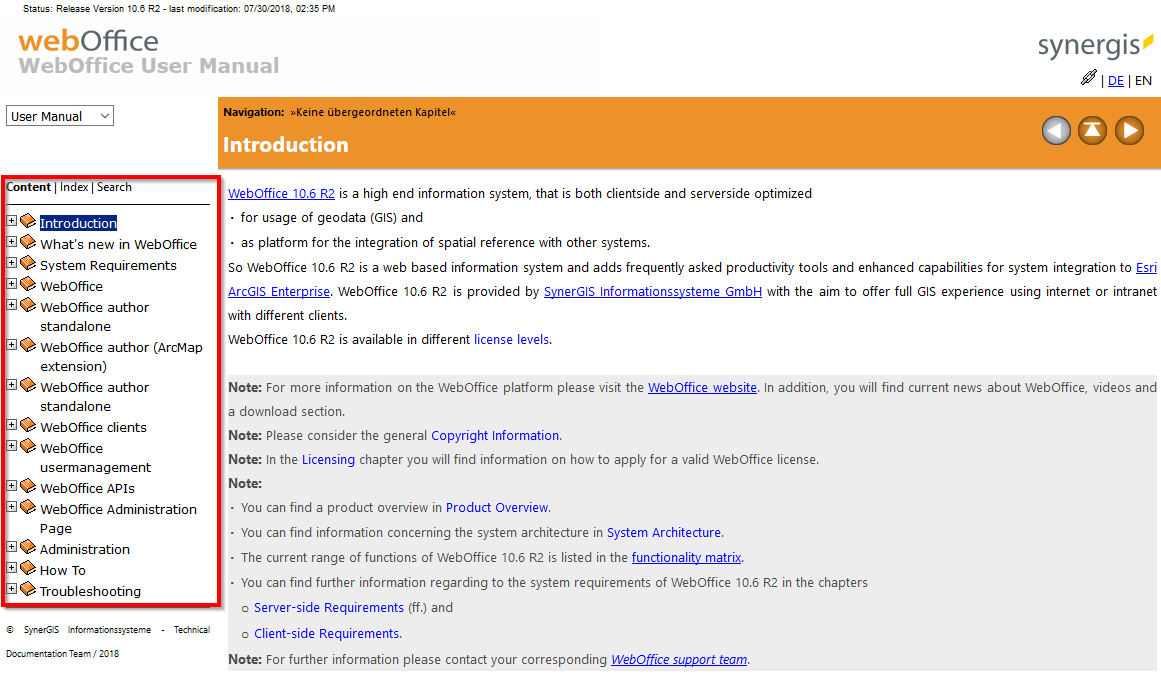Click the synergis logo at top right

pyautogui.click(x=1095, y=45)
